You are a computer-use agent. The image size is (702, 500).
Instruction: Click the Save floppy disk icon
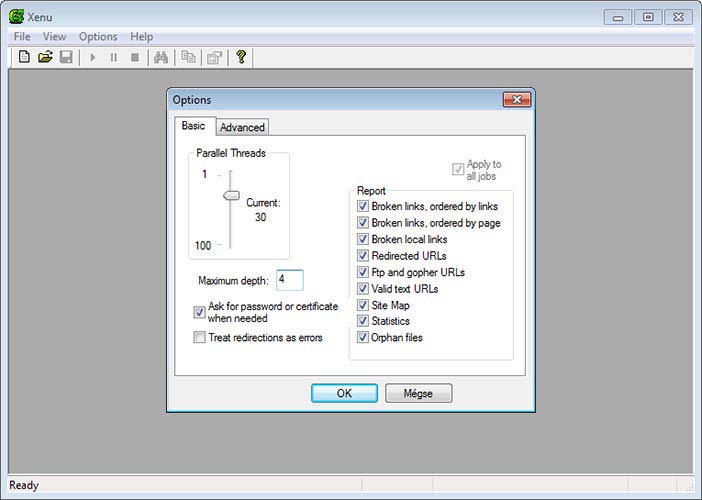[66, 57]
